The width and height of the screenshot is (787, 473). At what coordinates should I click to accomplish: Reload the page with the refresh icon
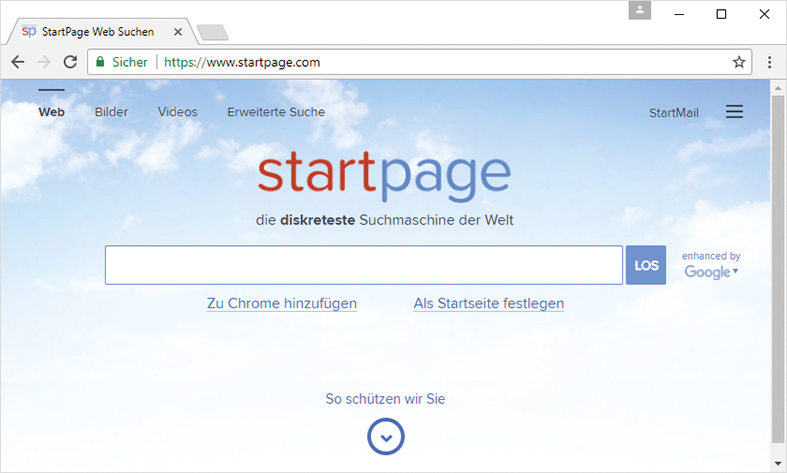click(x=70, y=62)
